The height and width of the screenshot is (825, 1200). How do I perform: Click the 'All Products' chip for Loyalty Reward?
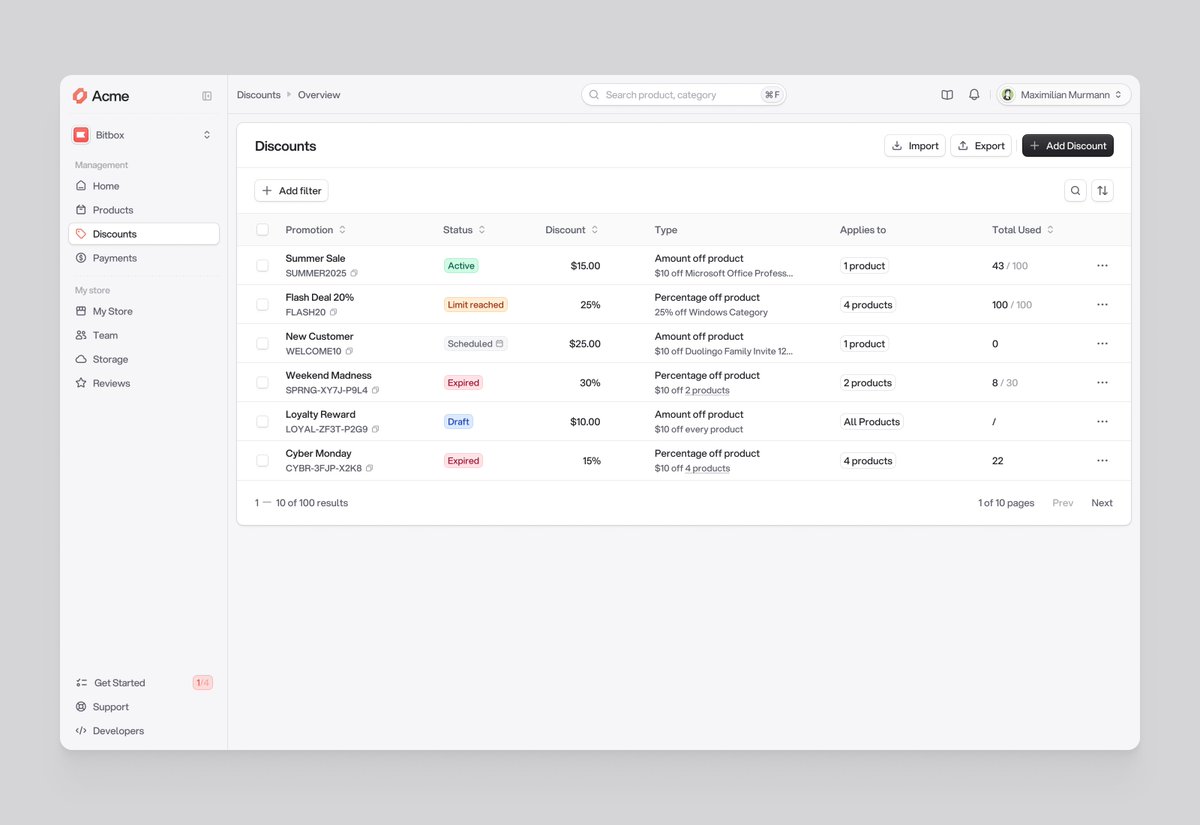click(x=872, y=422)
